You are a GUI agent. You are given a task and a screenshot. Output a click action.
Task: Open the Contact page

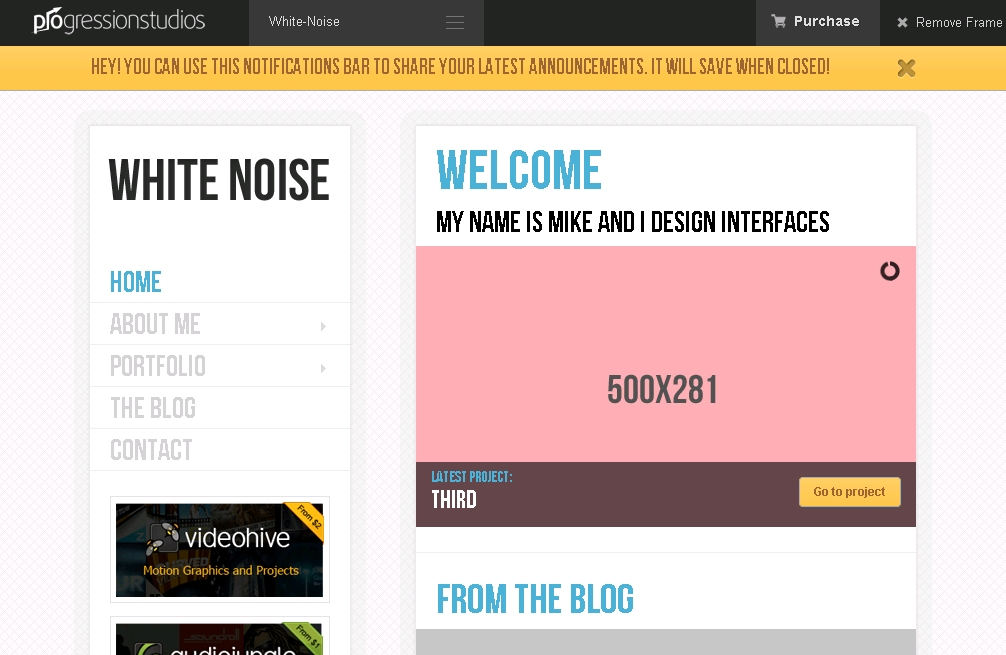point(151,450)
